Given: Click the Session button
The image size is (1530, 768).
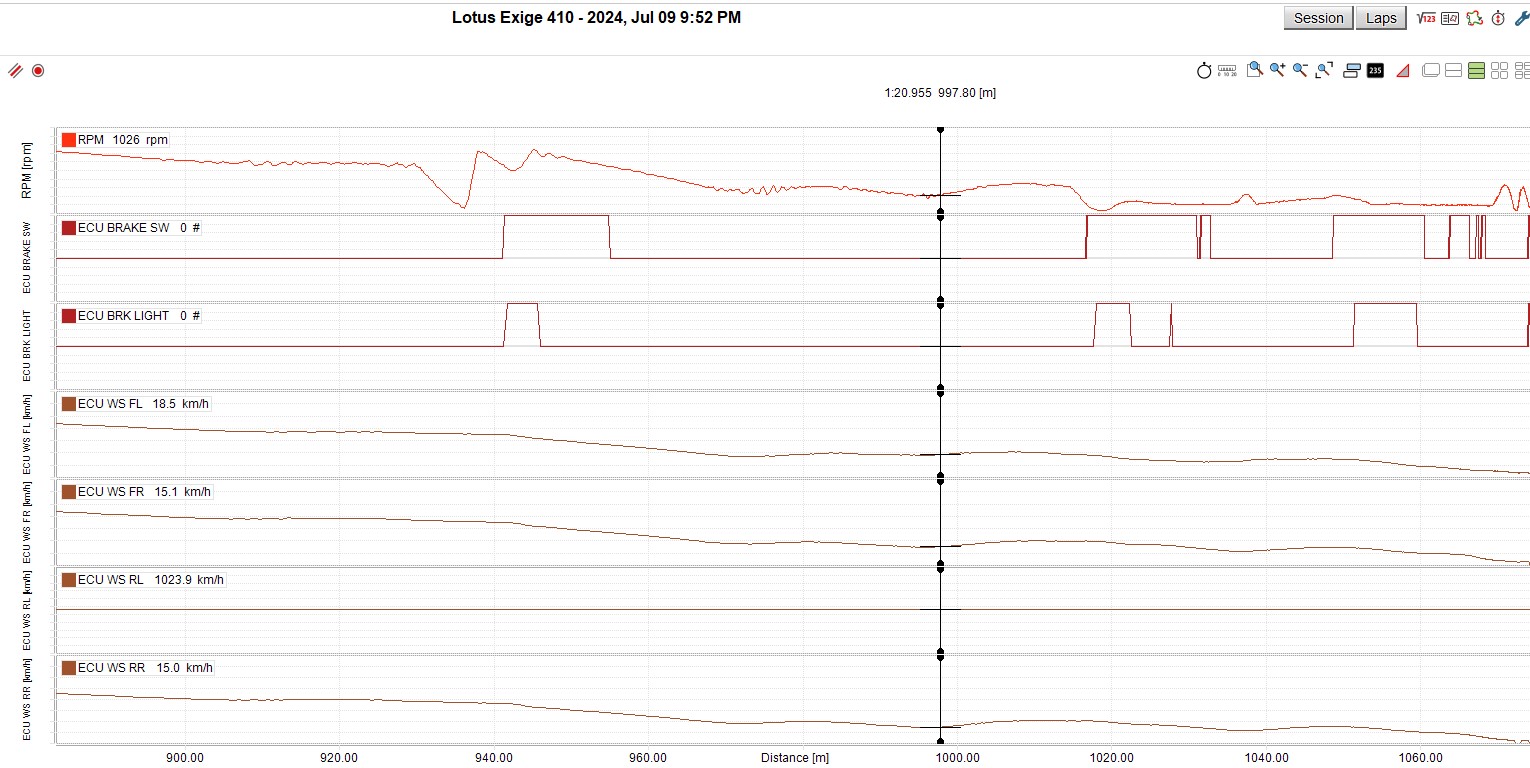Looking at the screenshot, I should [1318, 18].
